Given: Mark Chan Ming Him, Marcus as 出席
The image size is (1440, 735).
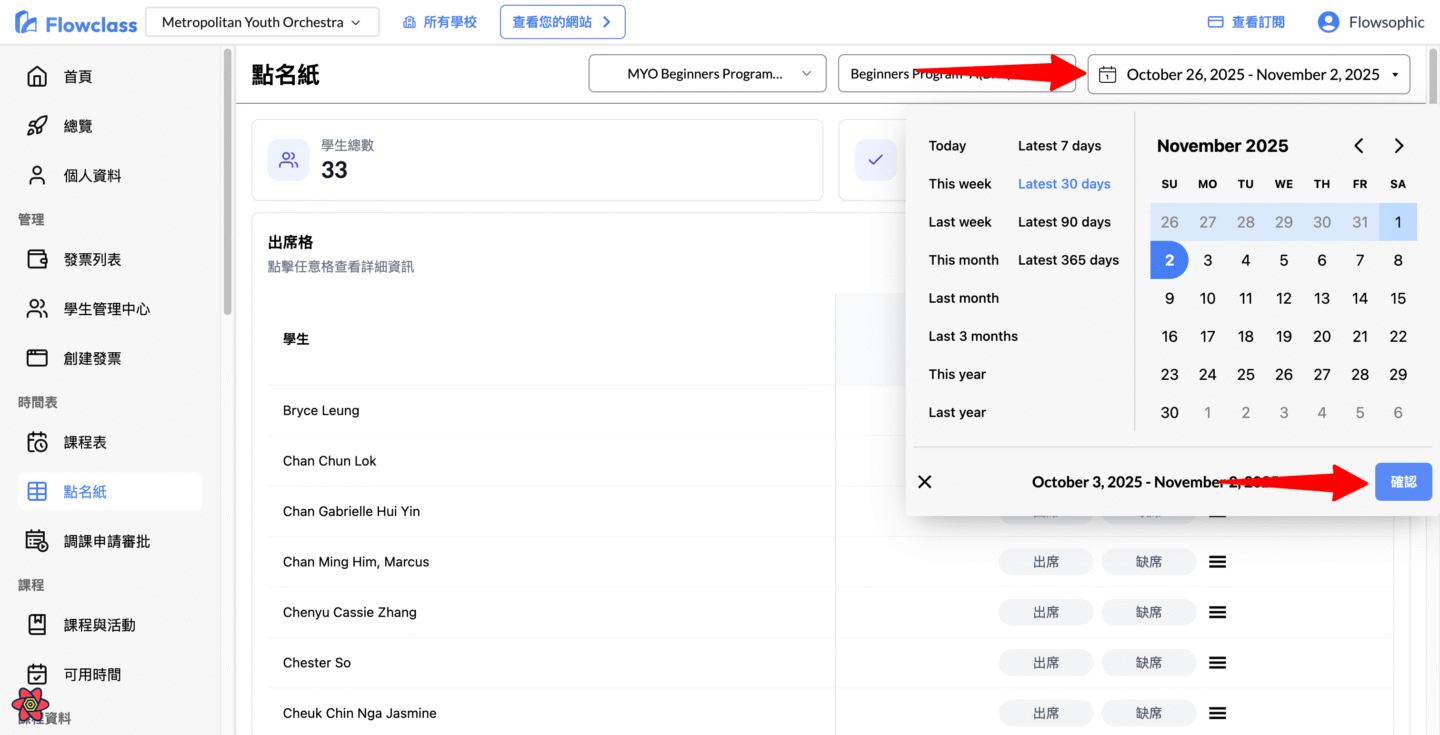Looking at the screenshot, I should point(1045,562).
